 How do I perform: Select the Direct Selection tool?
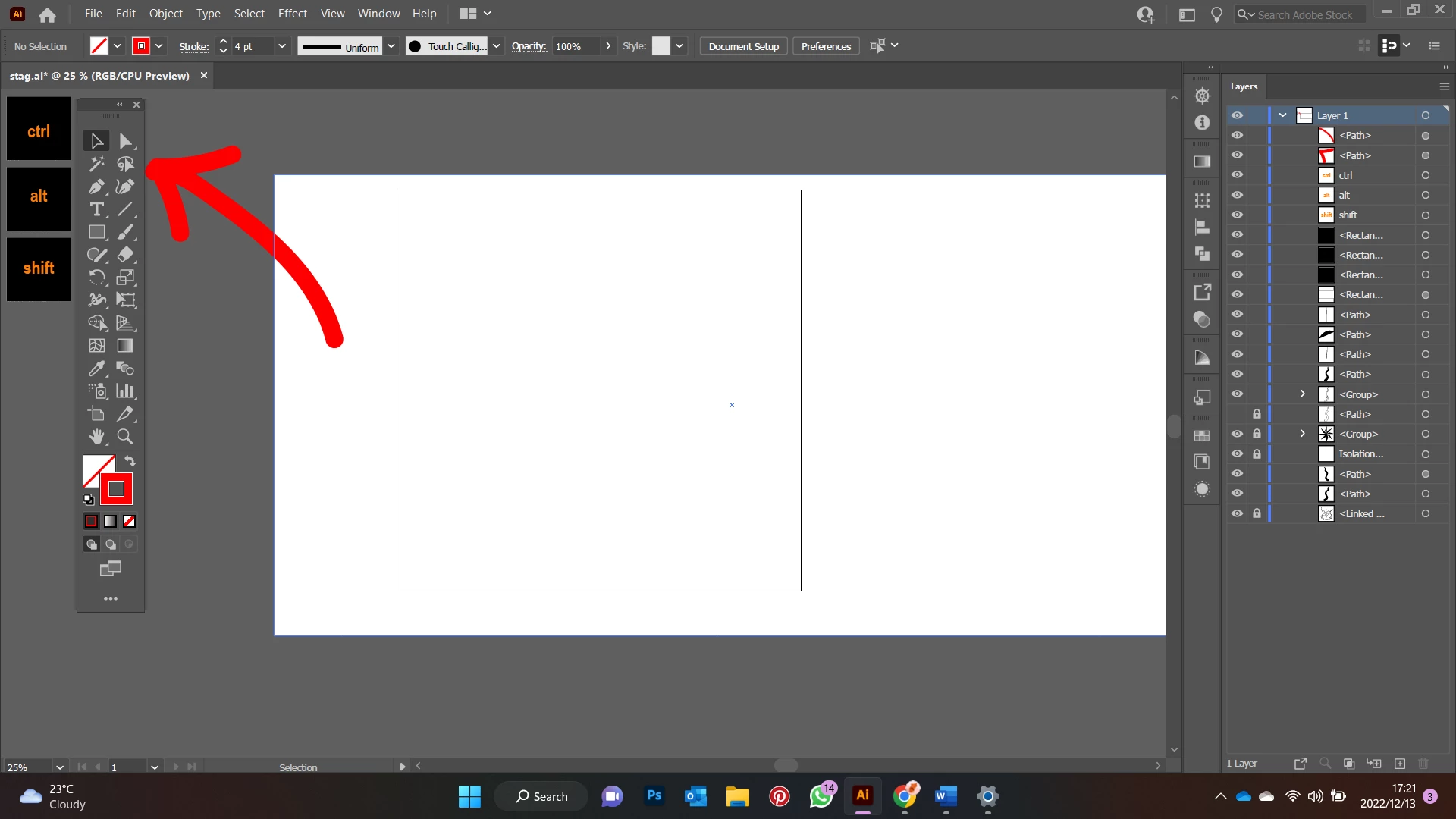click(125, 141)
